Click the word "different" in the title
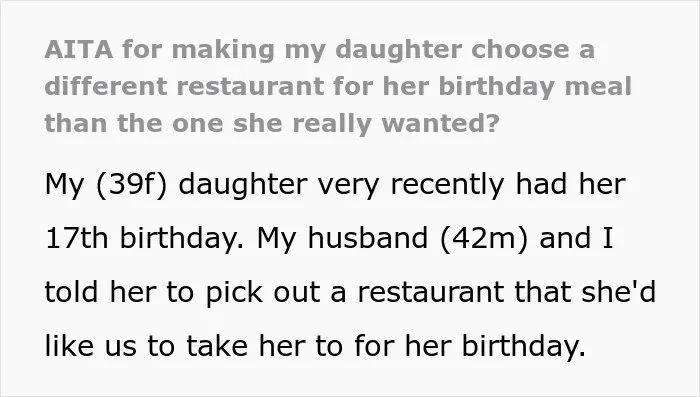The width and height of the screenshot is (700, 397). (106, 86)
